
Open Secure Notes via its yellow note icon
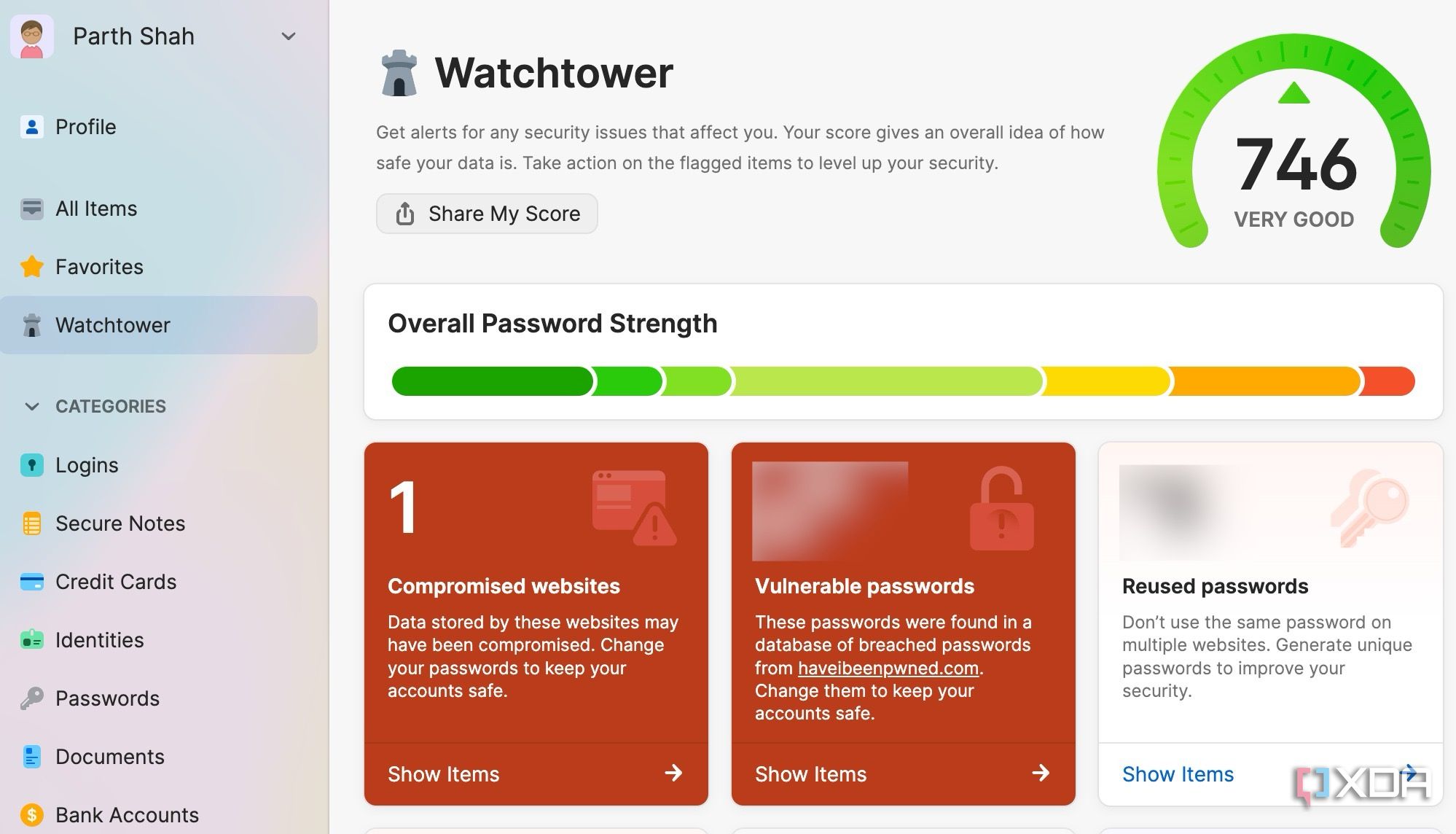point(32,523)
